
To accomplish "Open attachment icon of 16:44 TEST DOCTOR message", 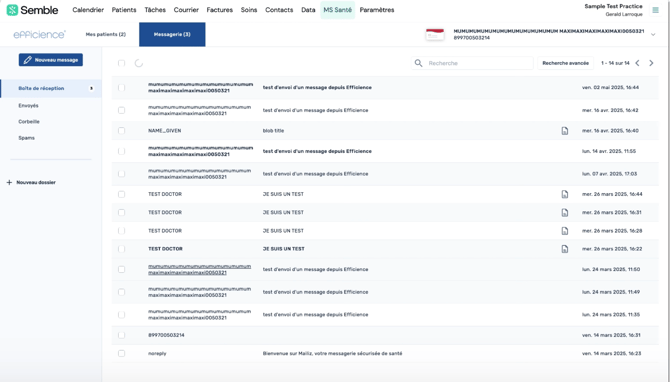I will [x=565, y=194].
